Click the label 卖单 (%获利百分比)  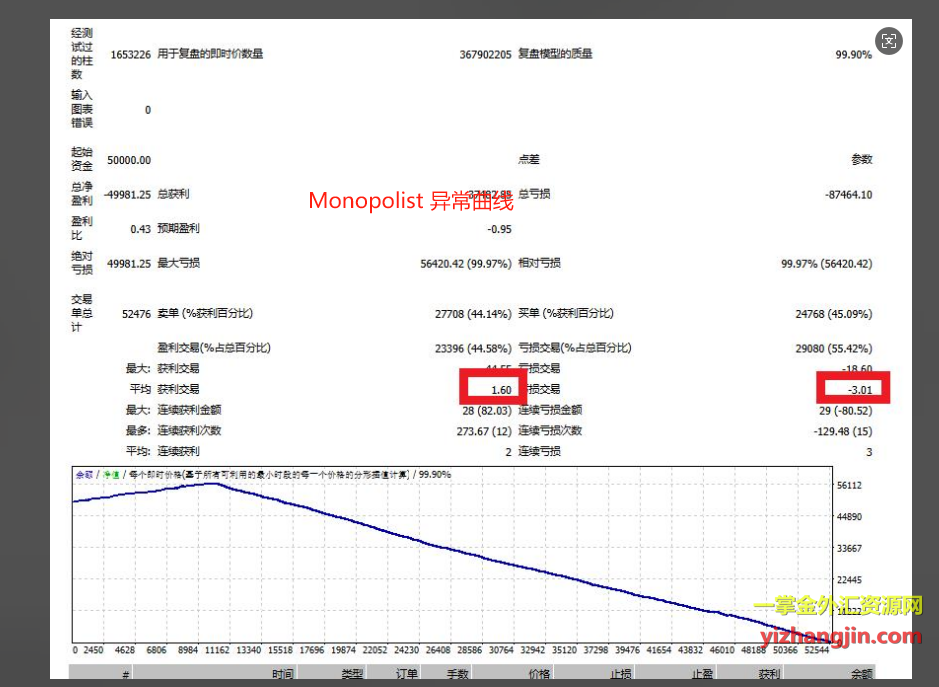pos(205,313)
